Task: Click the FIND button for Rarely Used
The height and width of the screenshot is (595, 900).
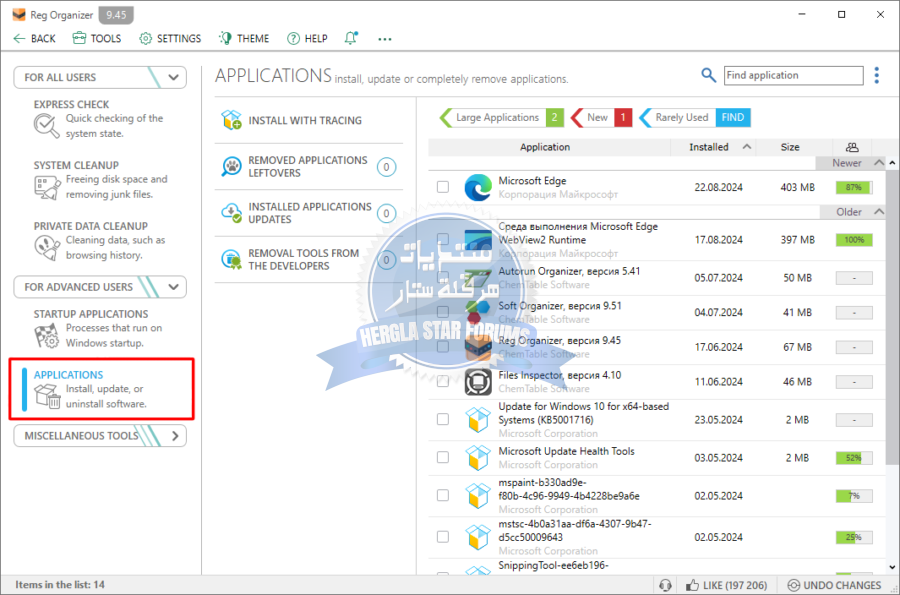Action: 732,117
